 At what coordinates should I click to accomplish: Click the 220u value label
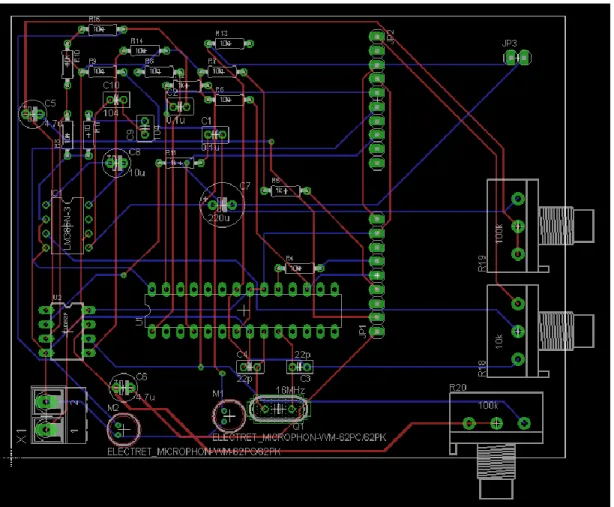[x=219, y=218]
